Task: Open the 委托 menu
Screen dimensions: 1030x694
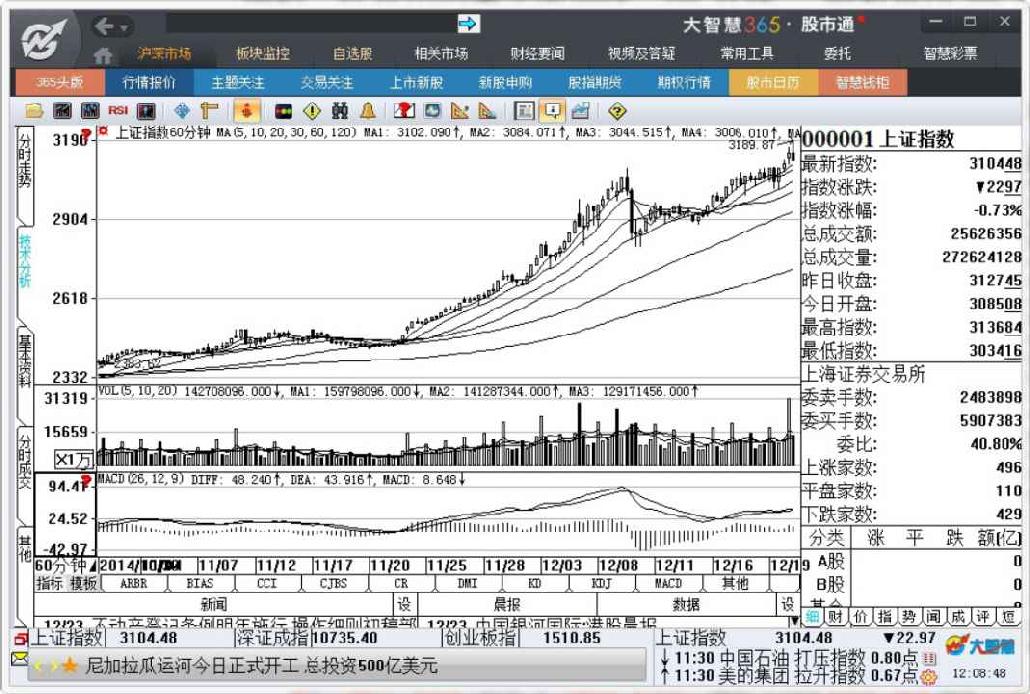Action: pos(837,53)
